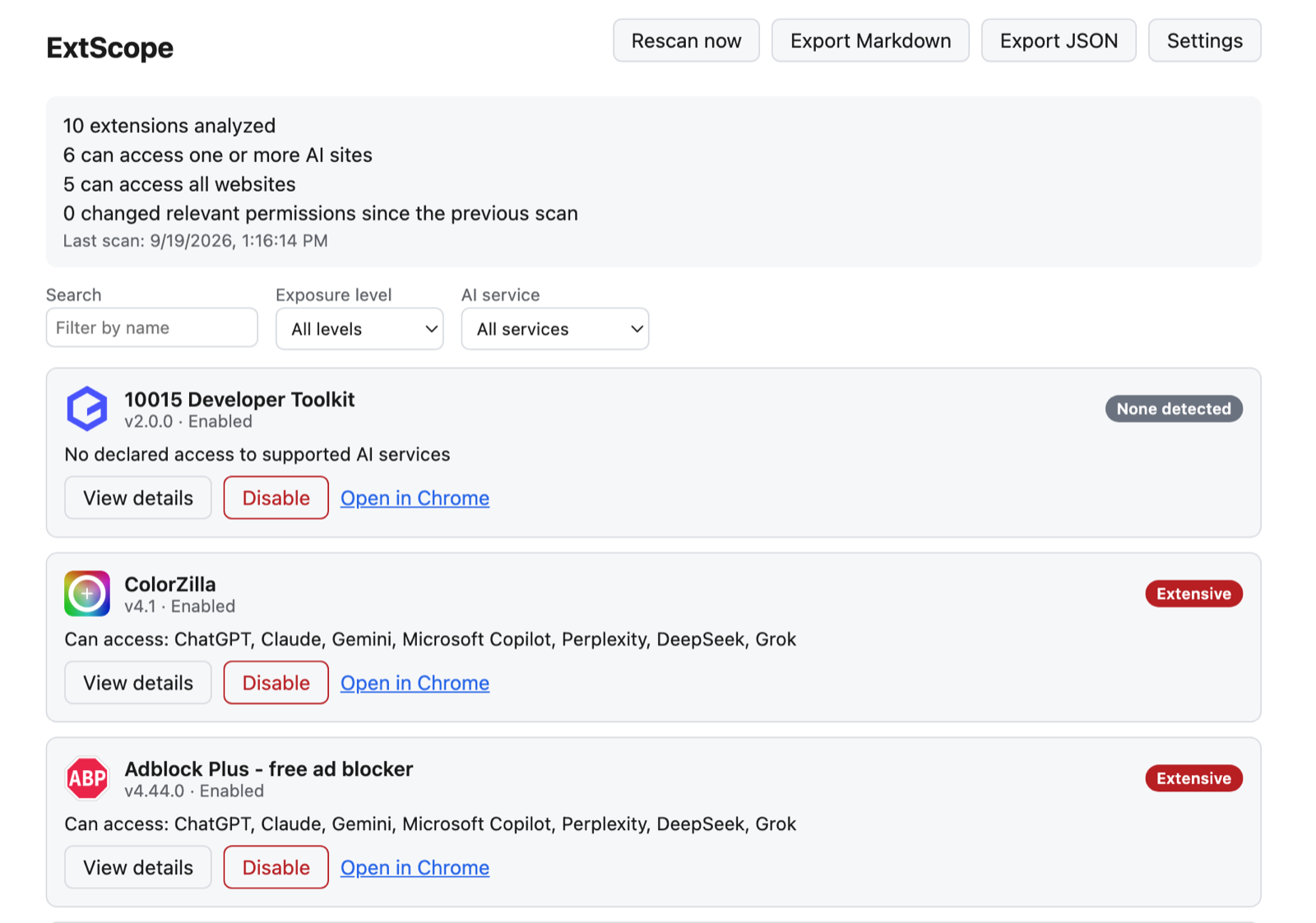View details for ColorZilla
1316x923 pixels.
(138, 683)
